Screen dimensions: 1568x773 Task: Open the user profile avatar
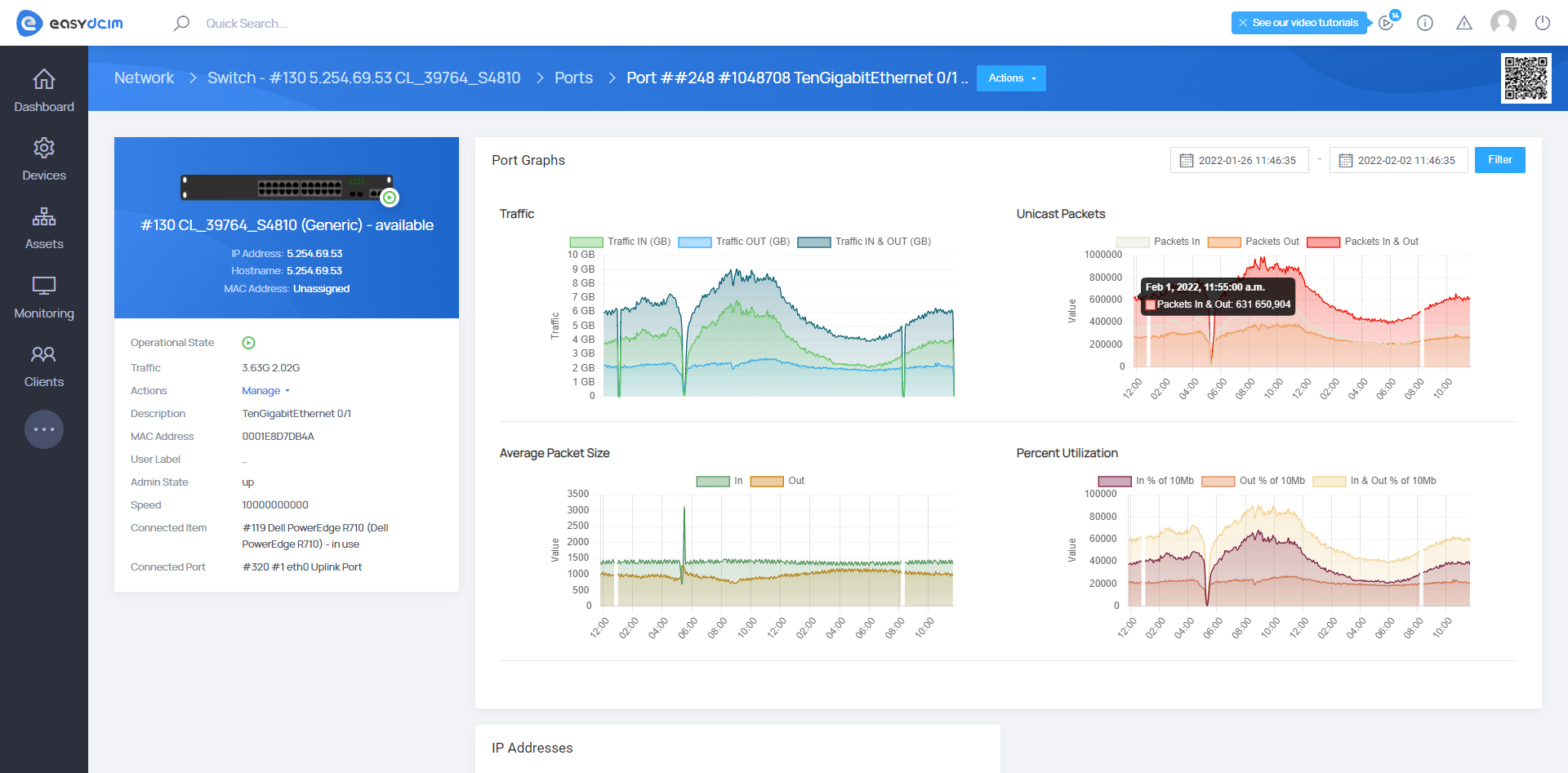(1503, 23)
